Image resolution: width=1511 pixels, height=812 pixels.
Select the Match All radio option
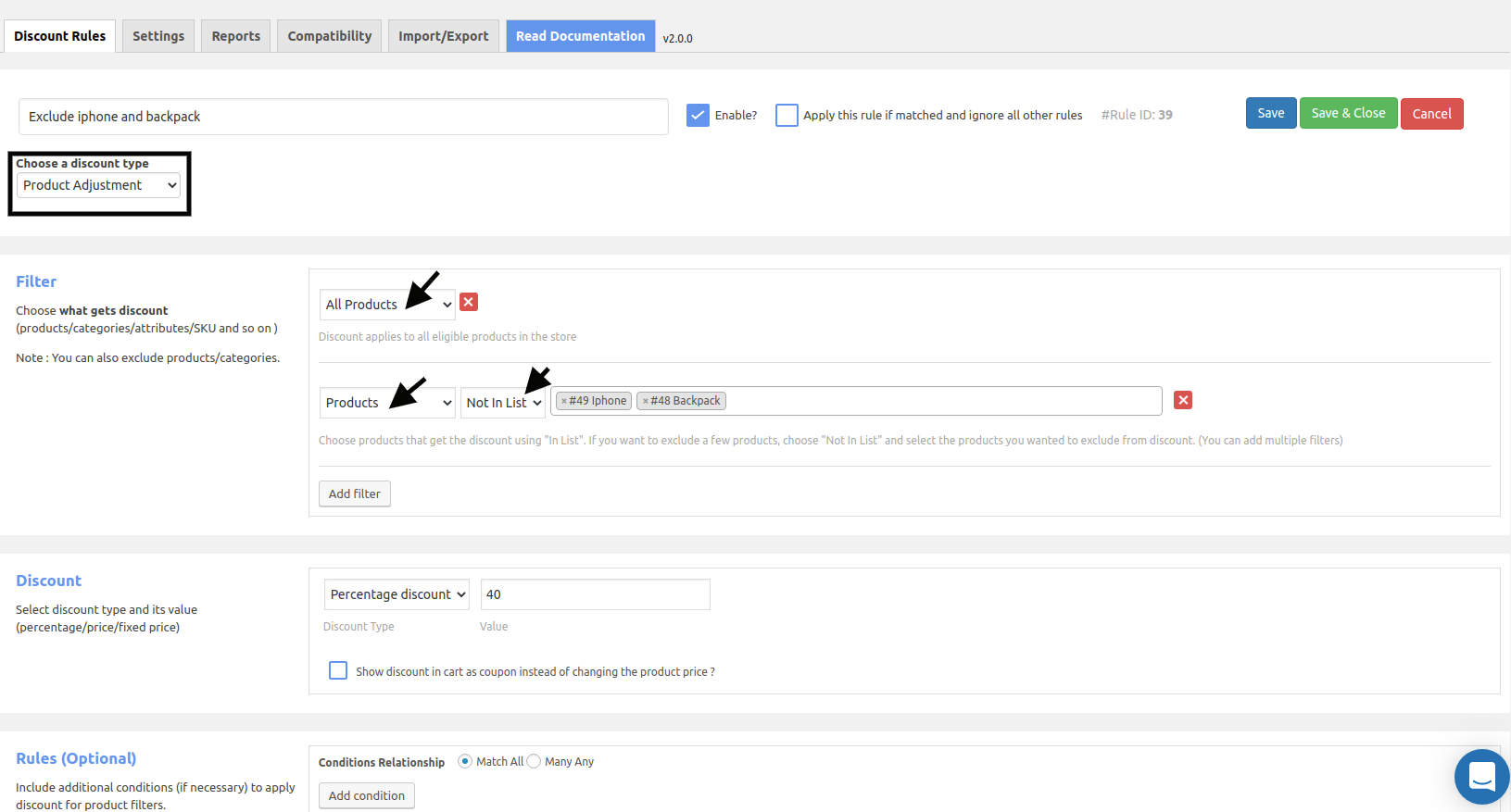465,761
